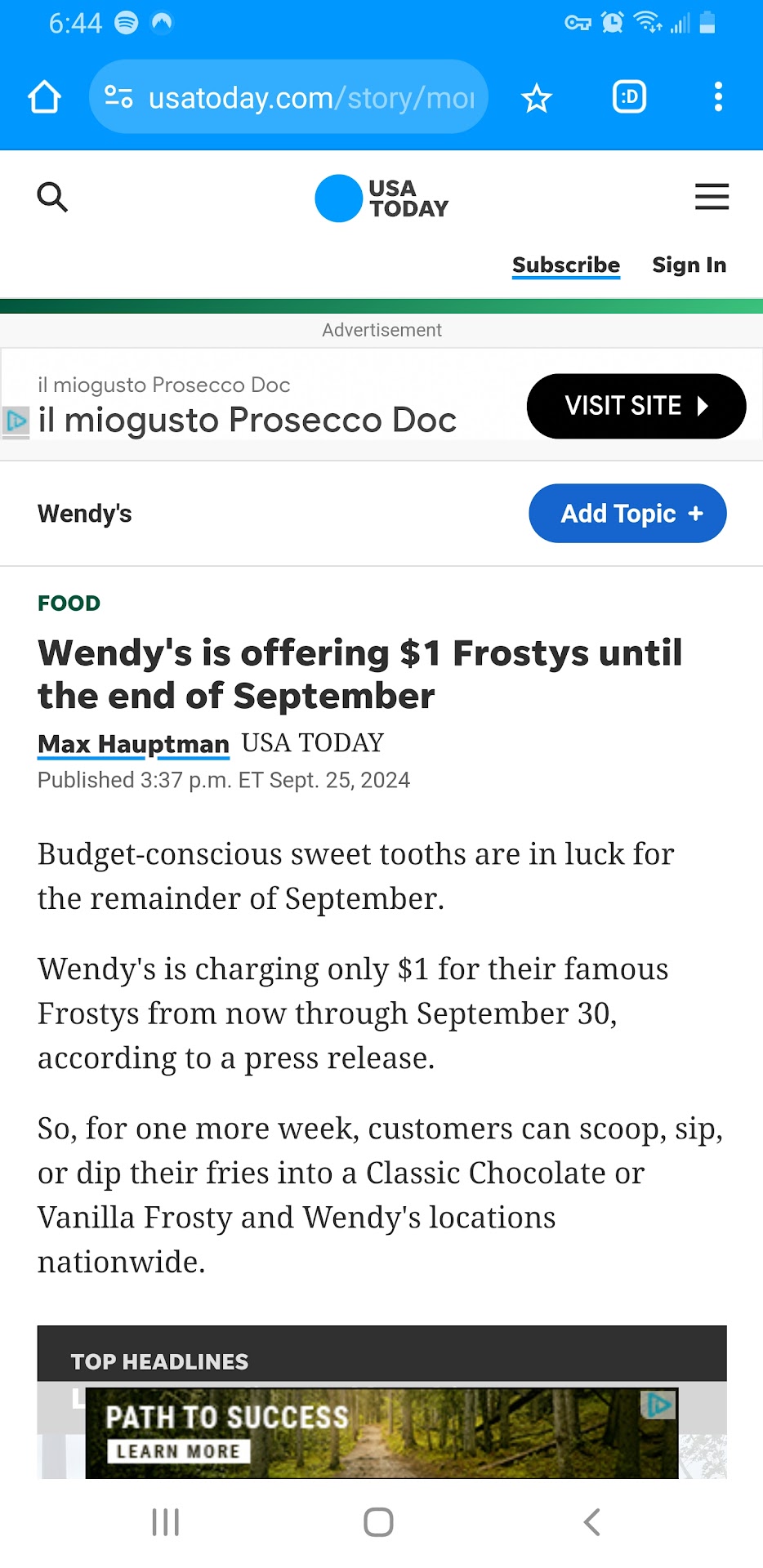Tap the URL address bar field

pyautogui.click(x=310, y=98)
